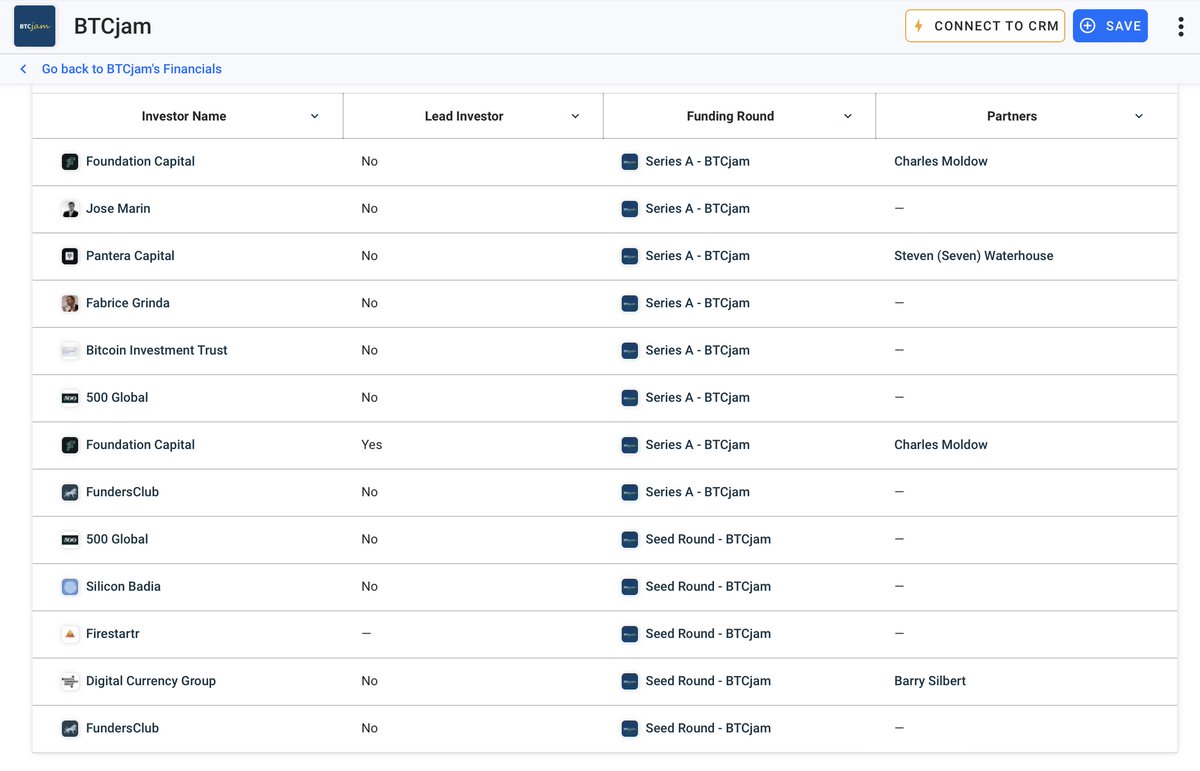The width and height of the screenshot is (1200, 771).
Task: Click the round icon in Bitcoin Investment Trust row
Action: (630, 350)
